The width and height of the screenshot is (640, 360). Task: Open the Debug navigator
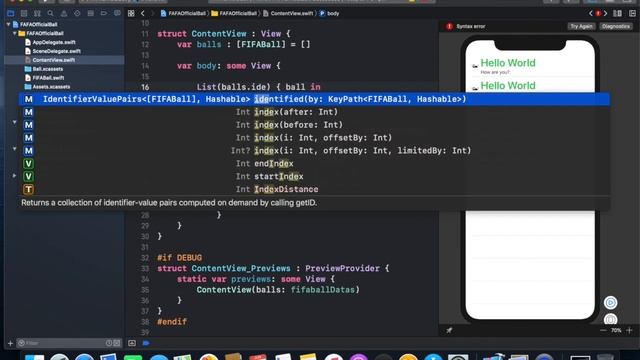click(91, 13)
